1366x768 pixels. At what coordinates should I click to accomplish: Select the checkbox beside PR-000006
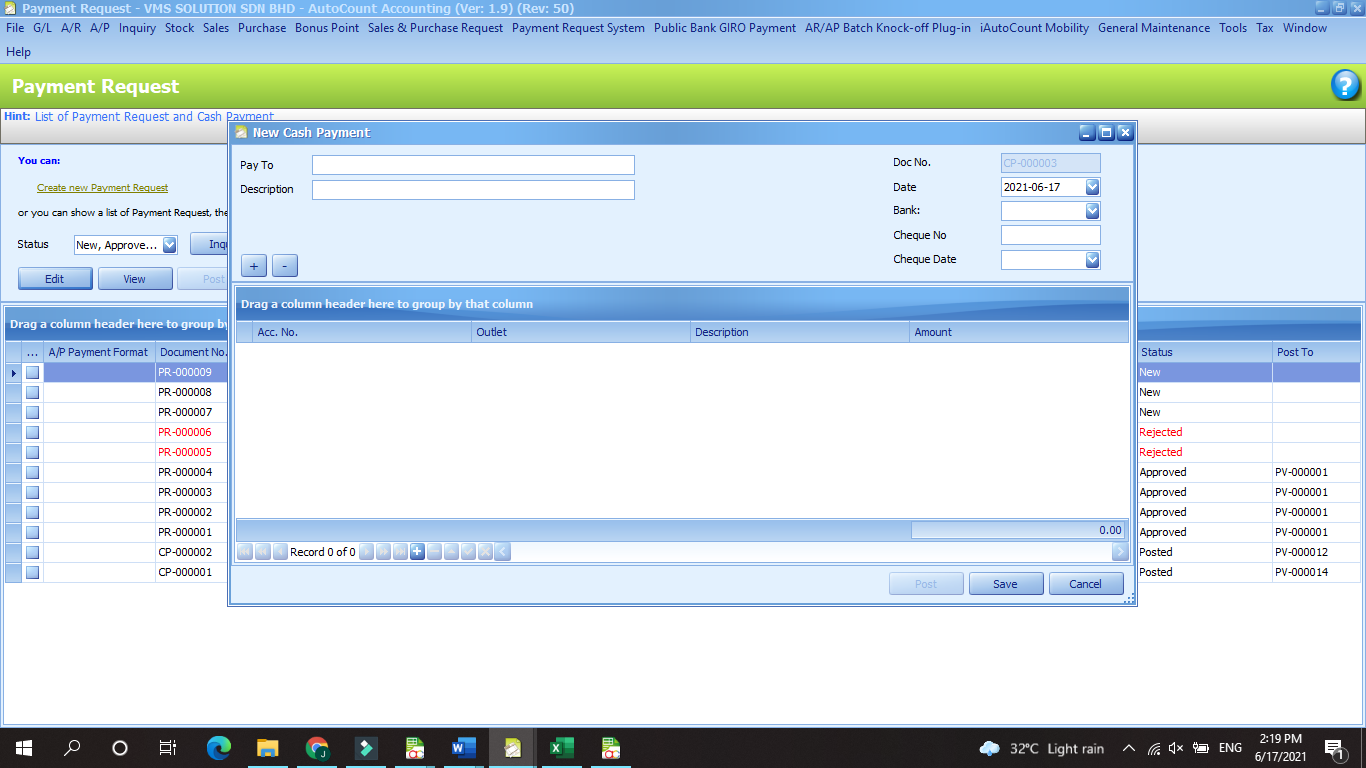[x=33, y=432]
